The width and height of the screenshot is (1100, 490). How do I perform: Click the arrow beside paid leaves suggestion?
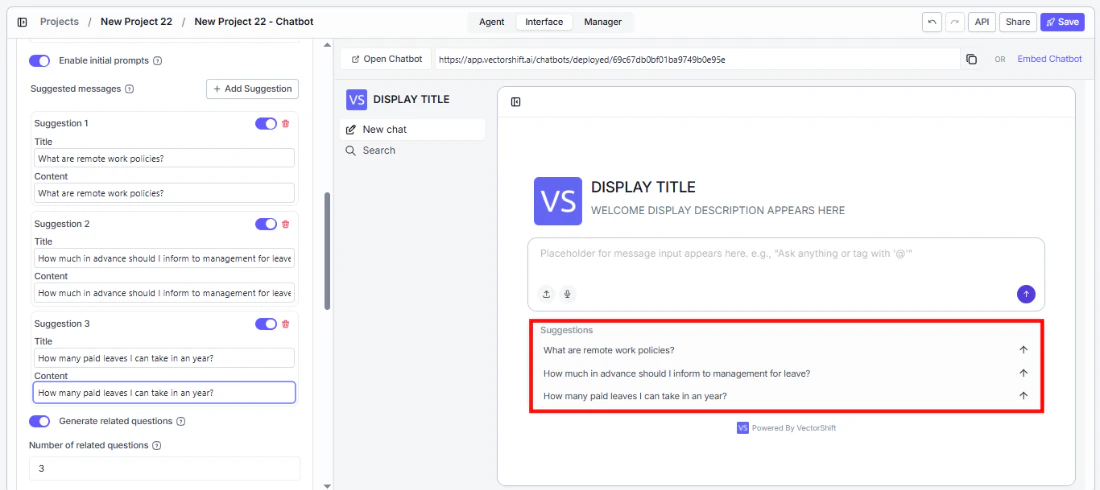1023,395
